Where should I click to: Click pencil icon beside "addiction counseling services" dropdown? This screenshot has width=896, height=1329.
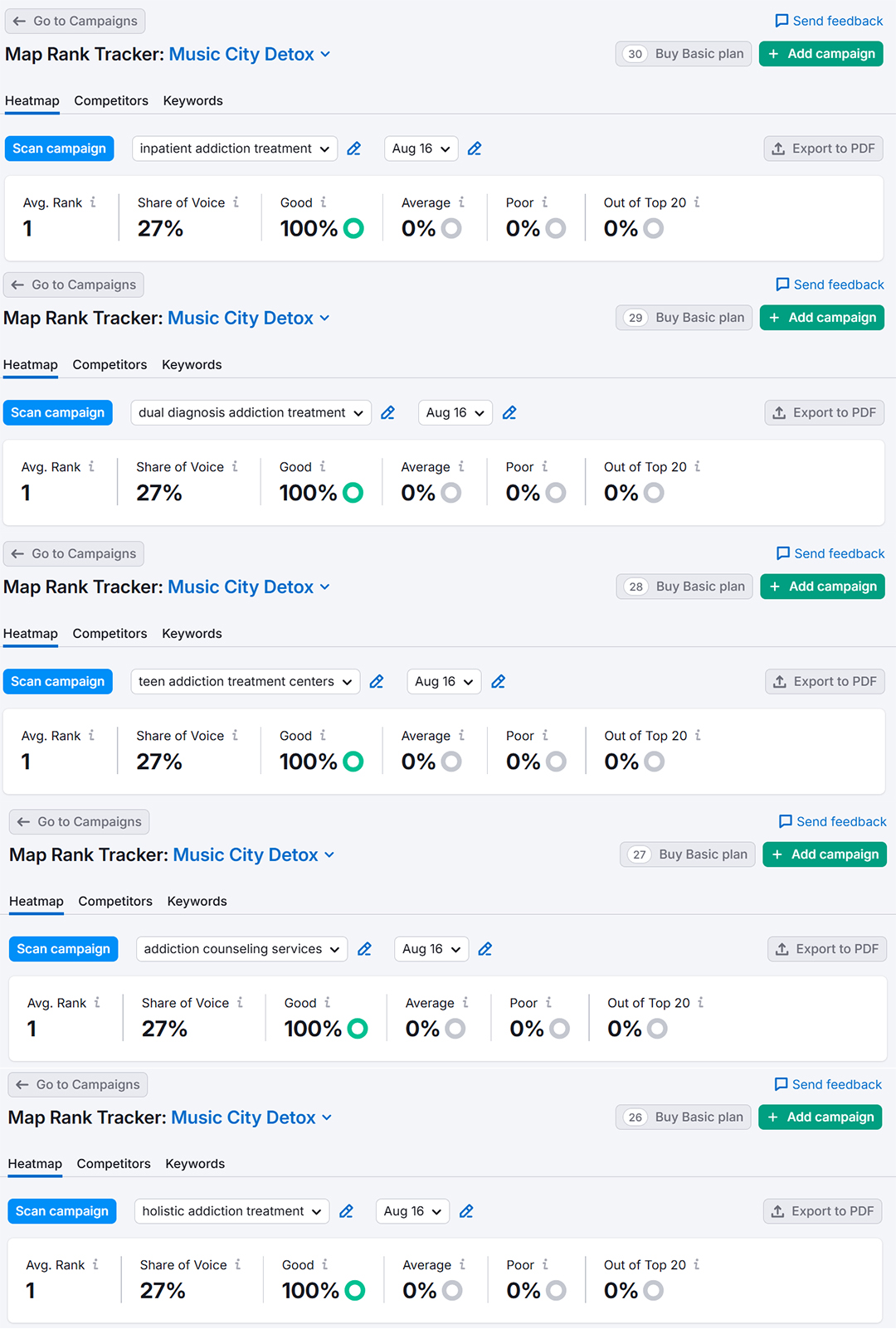364,949
